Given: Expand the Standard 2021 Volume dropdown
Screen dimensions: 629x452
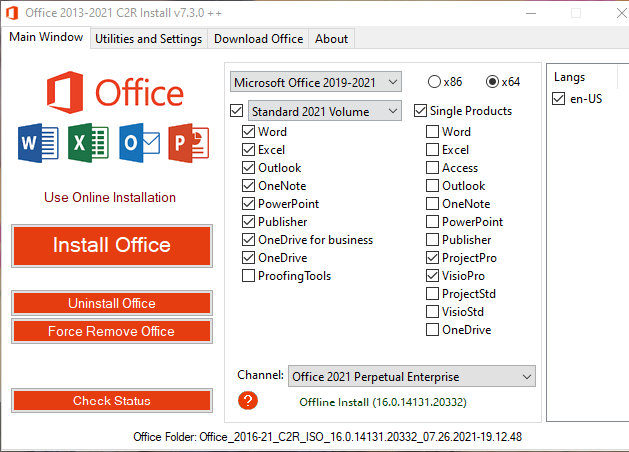Looking at the screenshot, I should 325,111.
